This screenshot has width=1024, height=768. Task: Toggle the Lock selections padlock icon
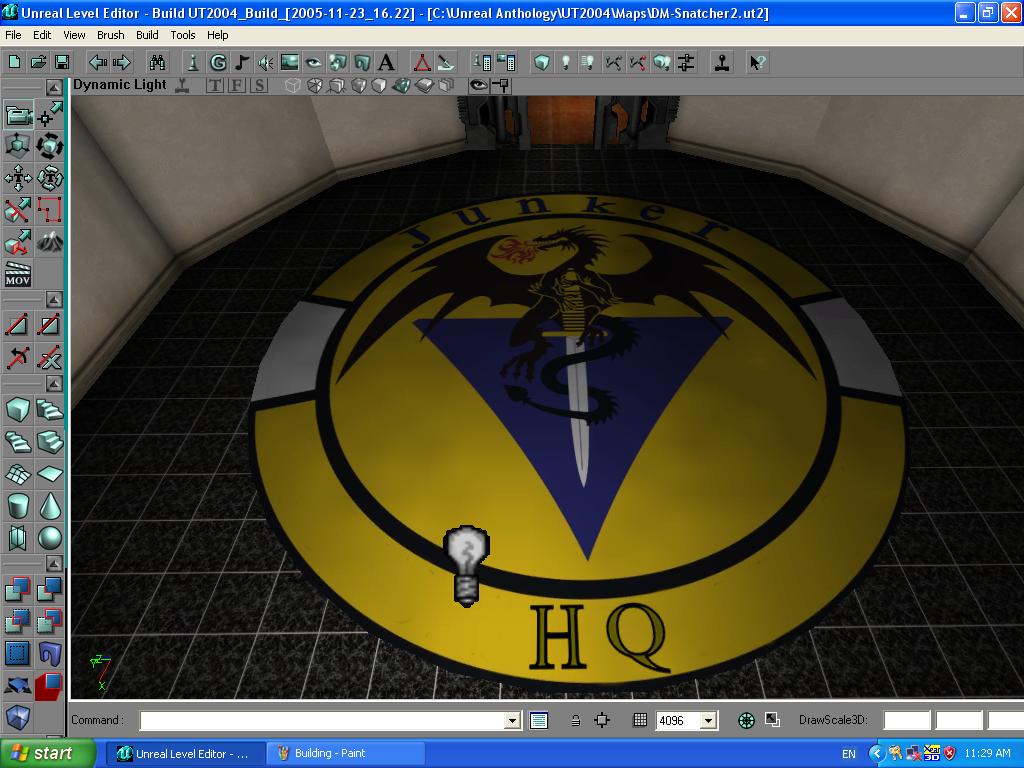pyautogui.click(x=575, y=720)
